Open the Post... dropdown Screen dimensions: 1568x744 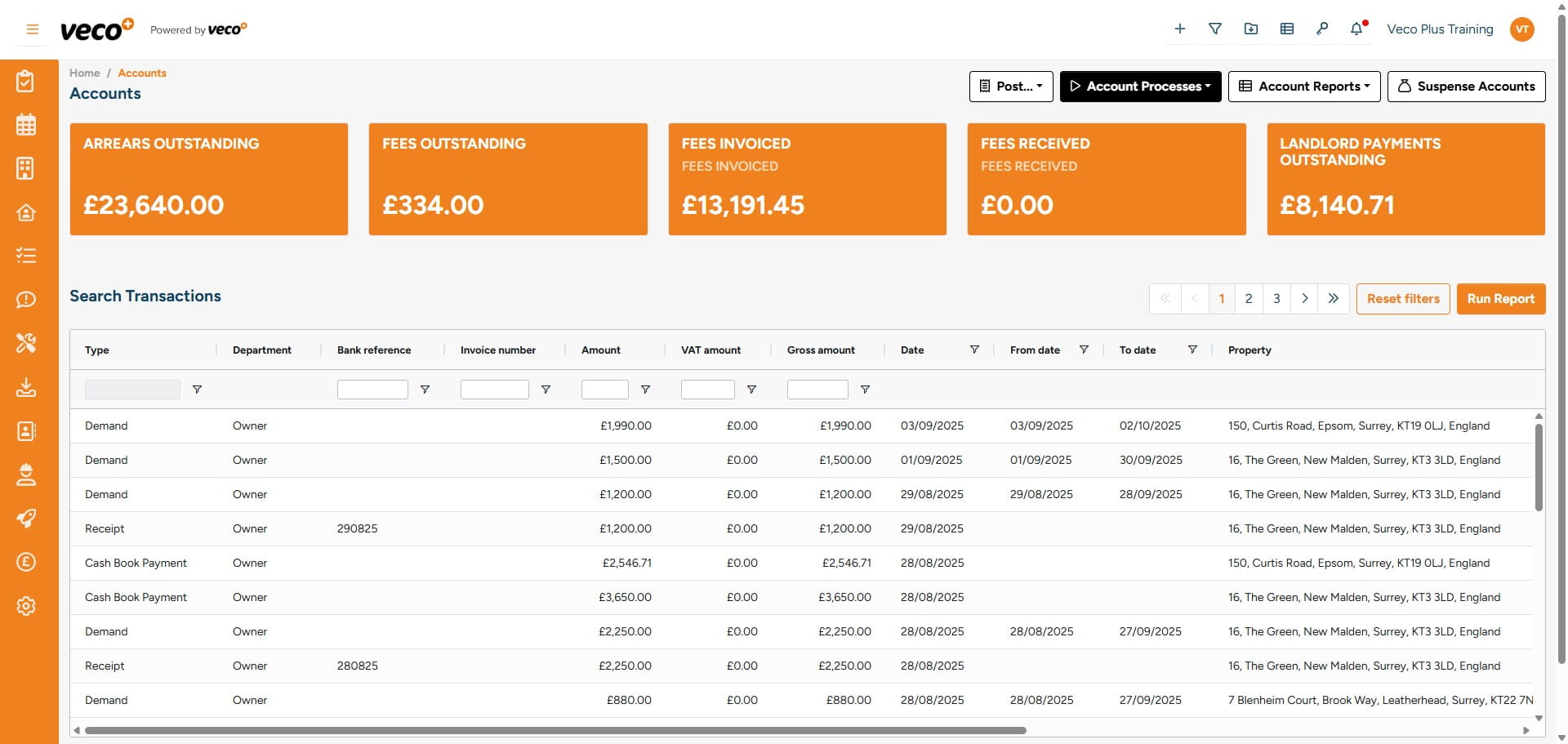tap(1011, 87)
